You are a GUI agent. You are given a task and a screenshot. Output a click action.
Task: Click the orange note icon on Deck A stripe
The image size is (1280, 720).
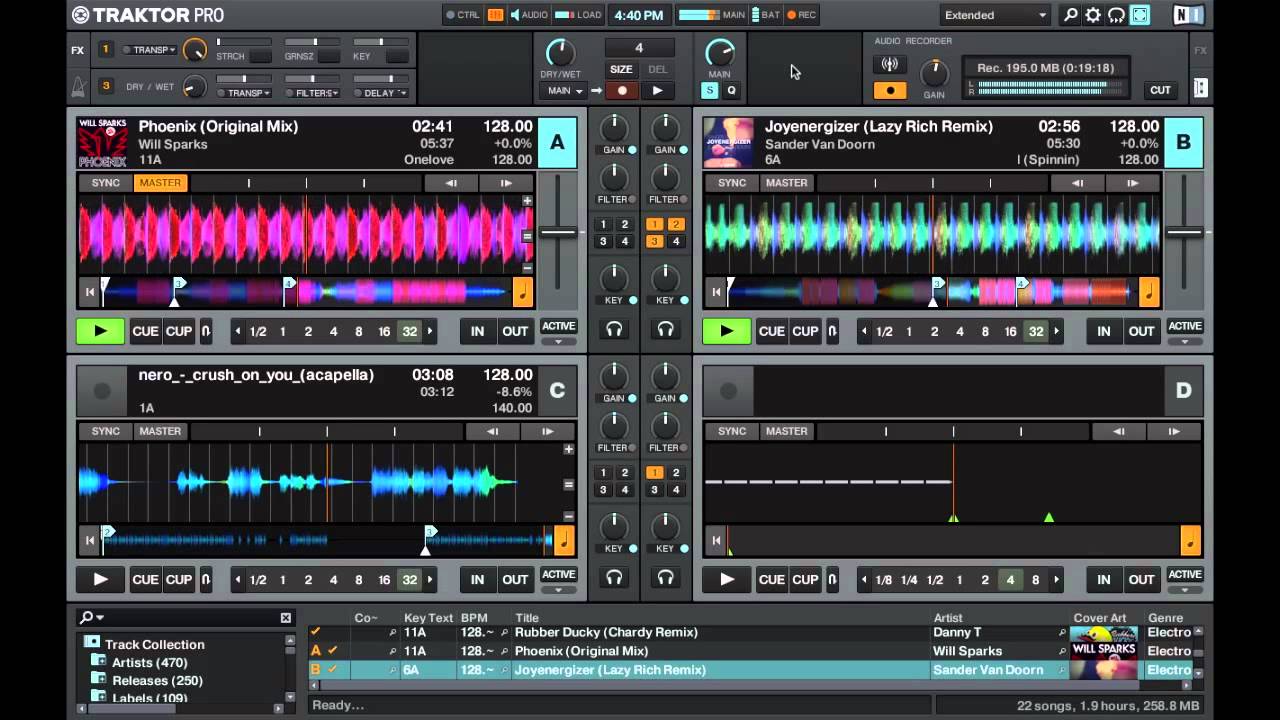click(522, 292)
